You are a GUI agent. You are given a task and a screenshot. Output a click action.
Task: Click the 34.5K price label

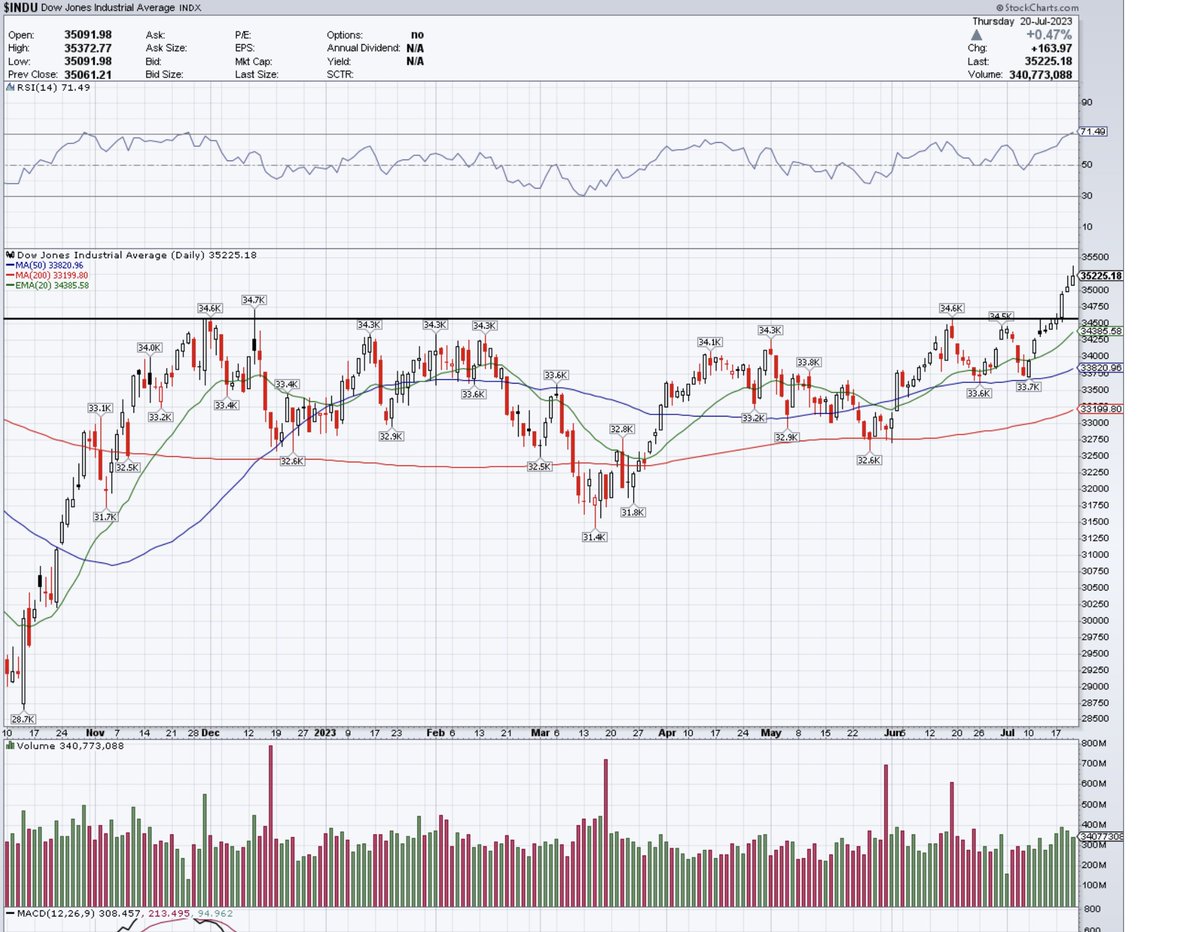[x=1001, y=315]
